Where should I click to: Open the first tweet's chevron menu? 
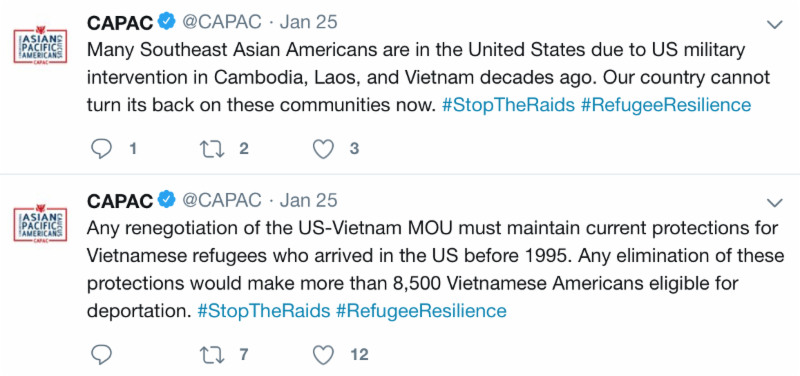775,24
